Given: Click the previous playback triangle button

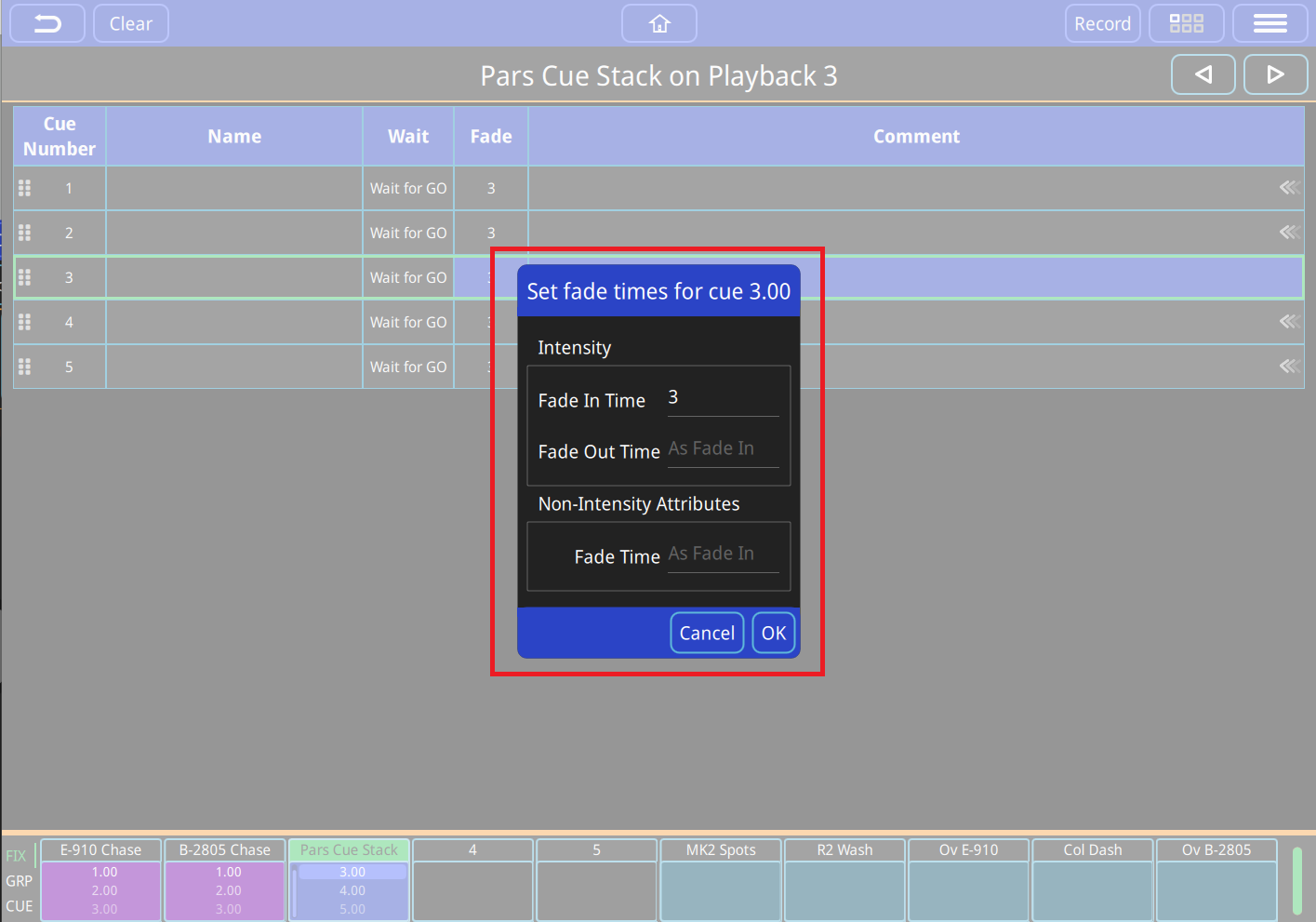Looking at the screenshot, I should 1203,74.
